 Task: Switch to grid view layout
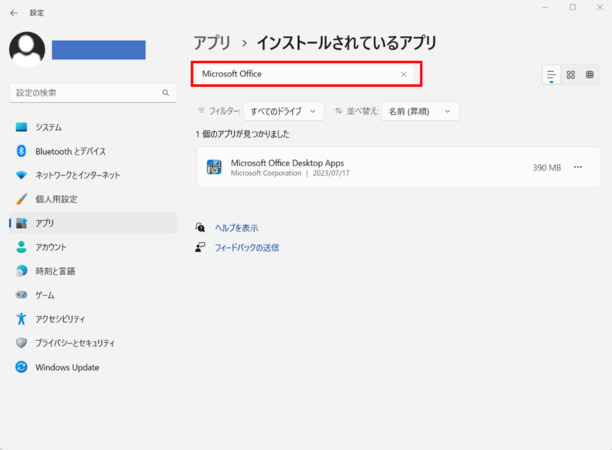click(571, 75)
